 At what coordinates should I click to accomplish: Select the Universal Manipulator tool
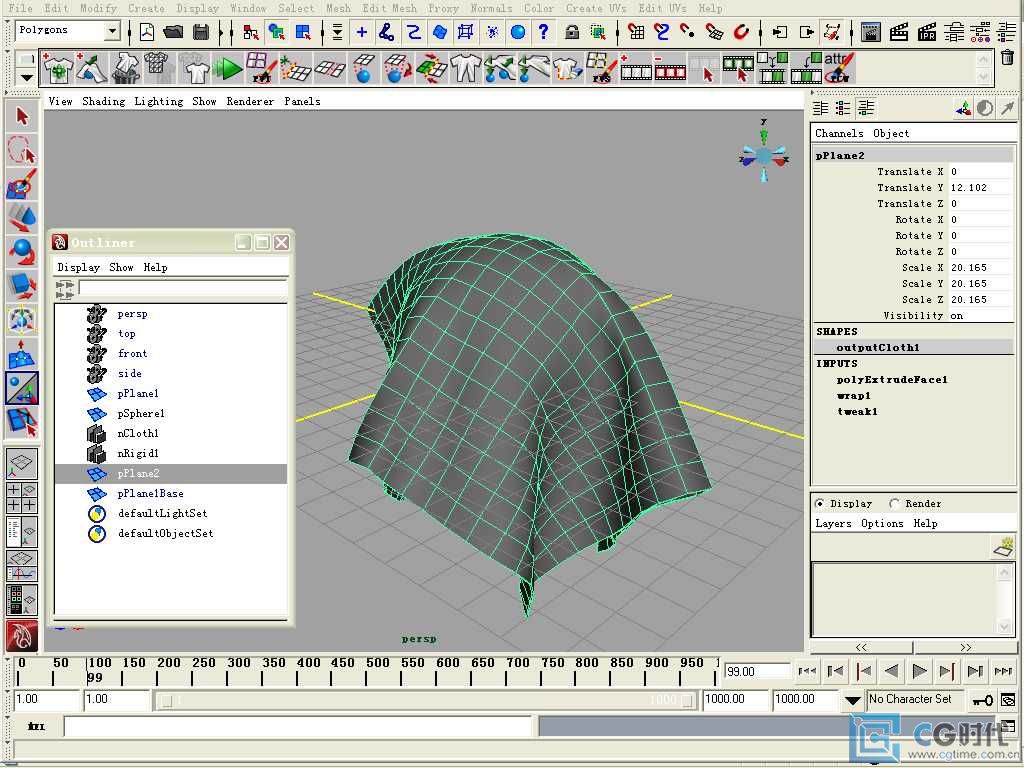22,319
